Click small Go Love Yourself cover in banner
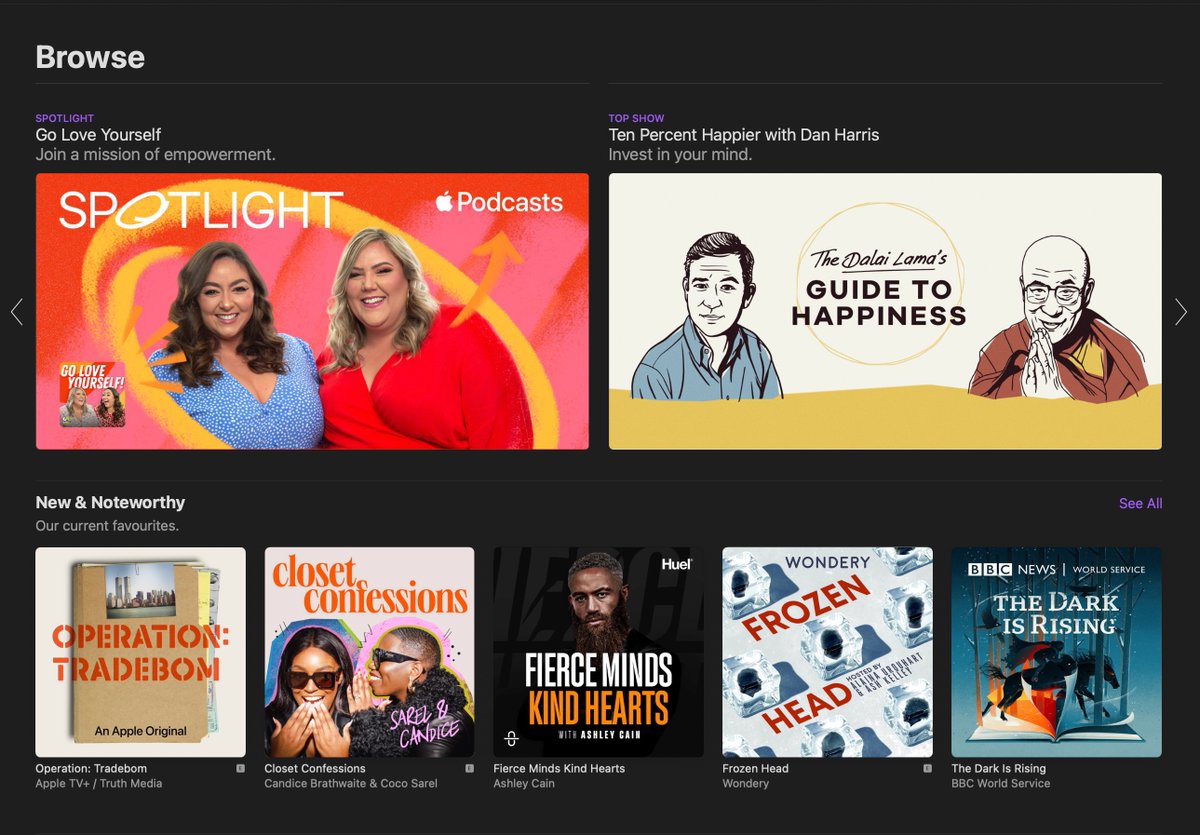Image resolution: width=1200 pixels, height=835 pixels. point(92,394)
